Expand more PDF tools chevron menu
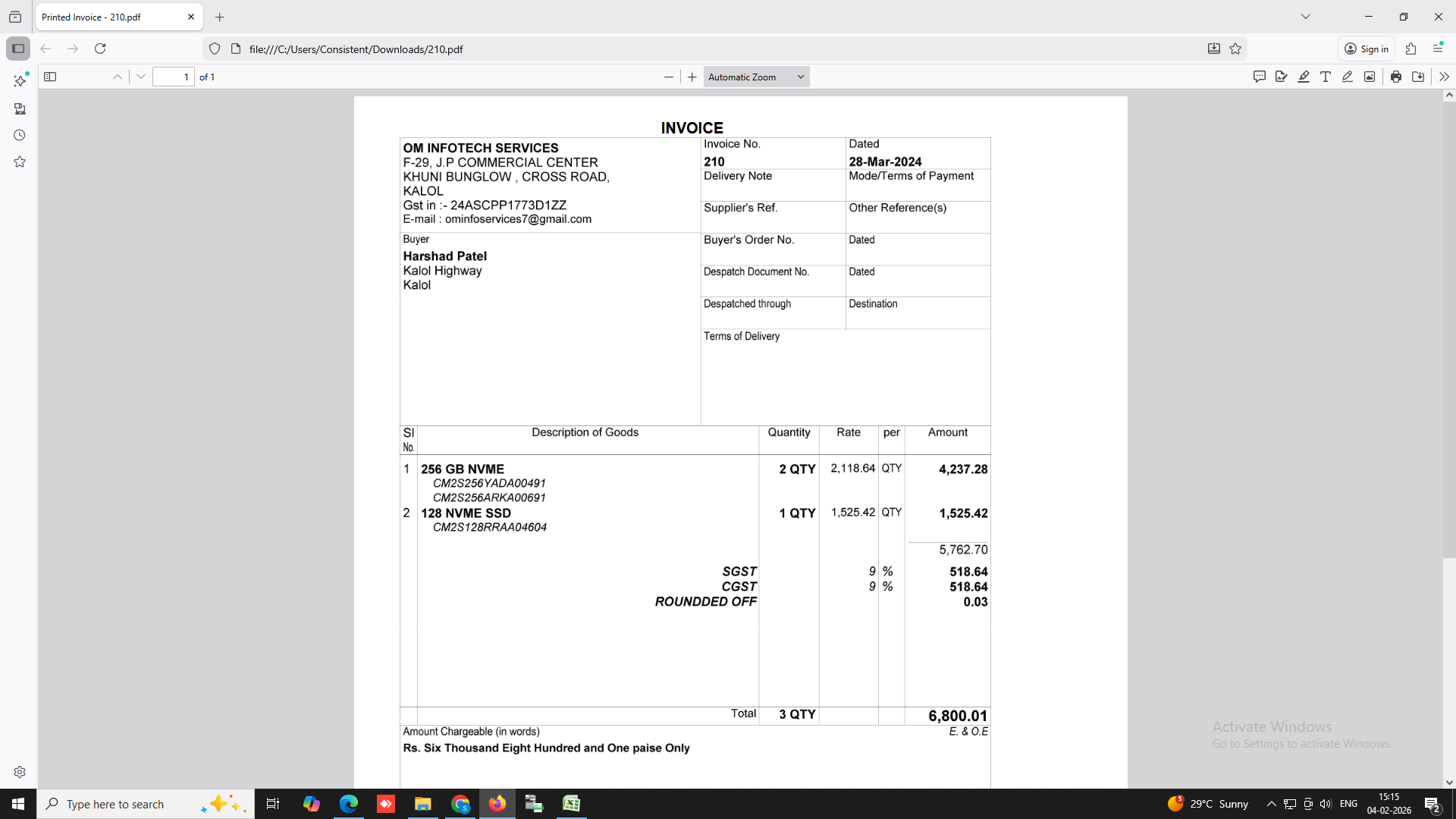This screenshot has width=1456, height=819. click(x=1444, y=77)
